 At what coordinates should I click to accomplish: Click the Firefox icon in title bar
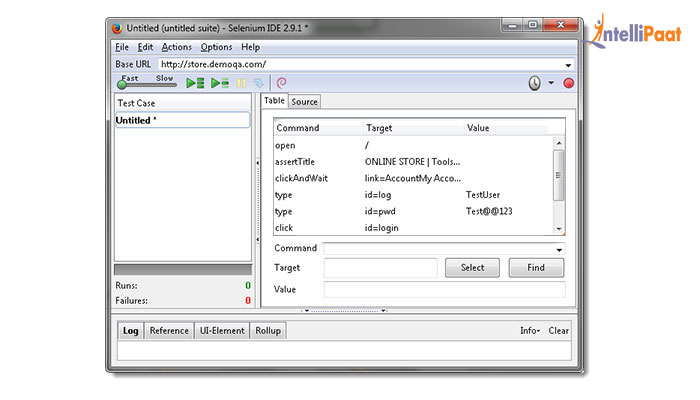pos(117,28)
